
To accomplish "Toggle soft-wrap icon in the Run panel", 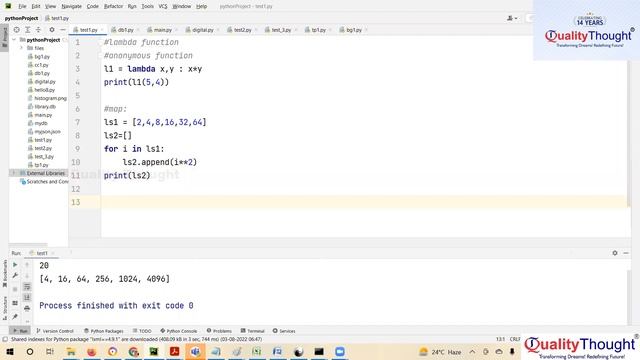I will (27, 287).
